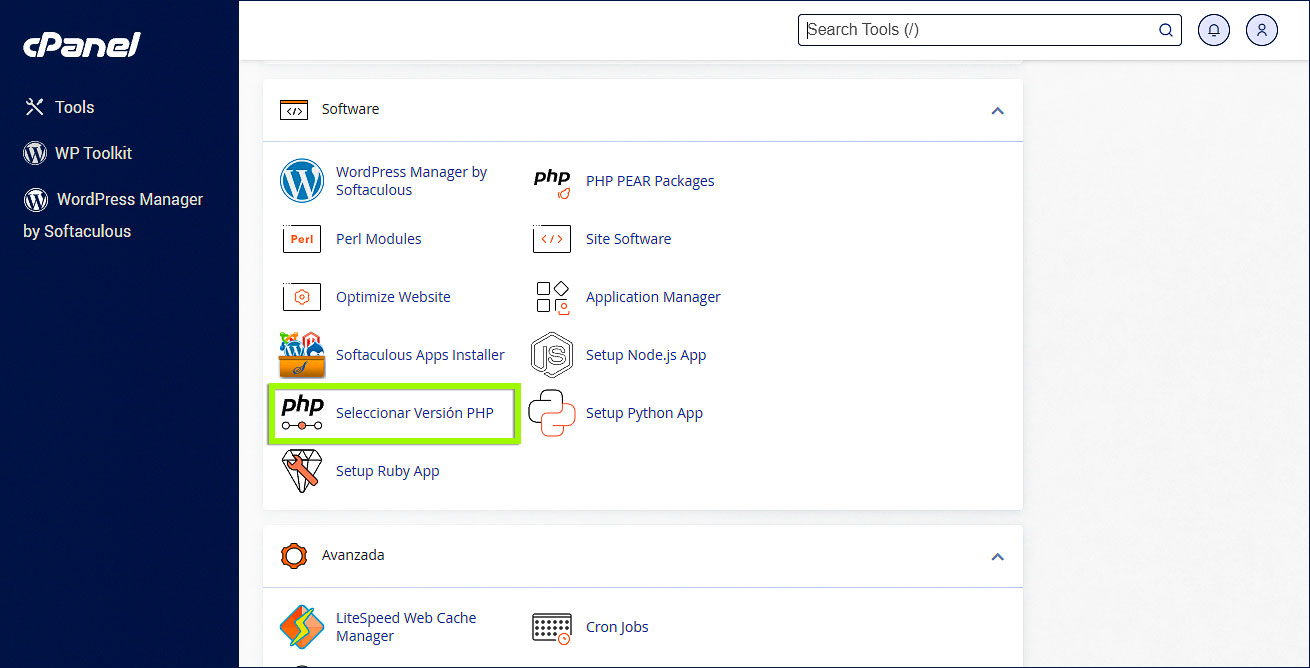Screen dimensions: 1310x668
Task: Click the Perl Modules icon
Action: click(302, 239)
